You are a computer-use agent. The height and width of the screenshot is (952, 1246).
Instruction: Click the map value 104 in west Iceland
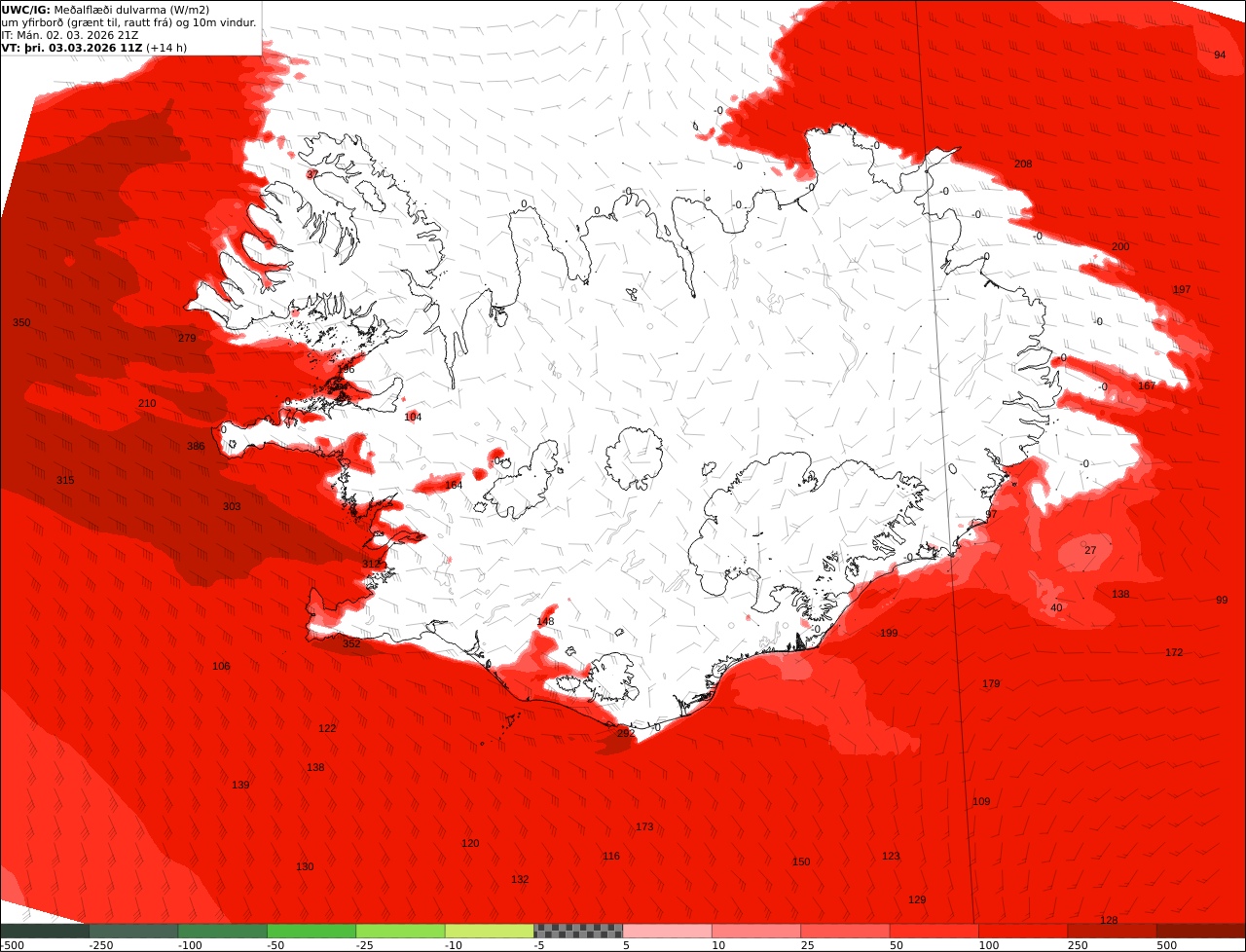coord(413,417)
